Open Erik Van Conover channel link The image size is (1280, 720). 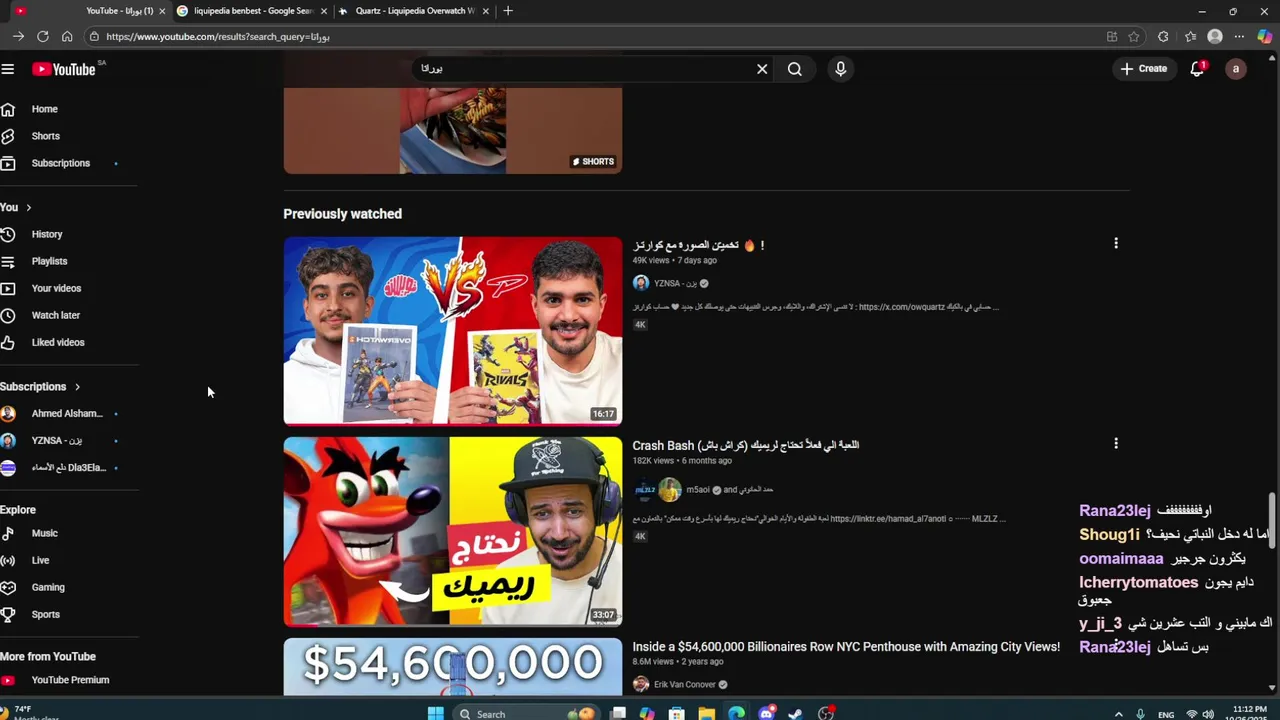coord(684,685)
